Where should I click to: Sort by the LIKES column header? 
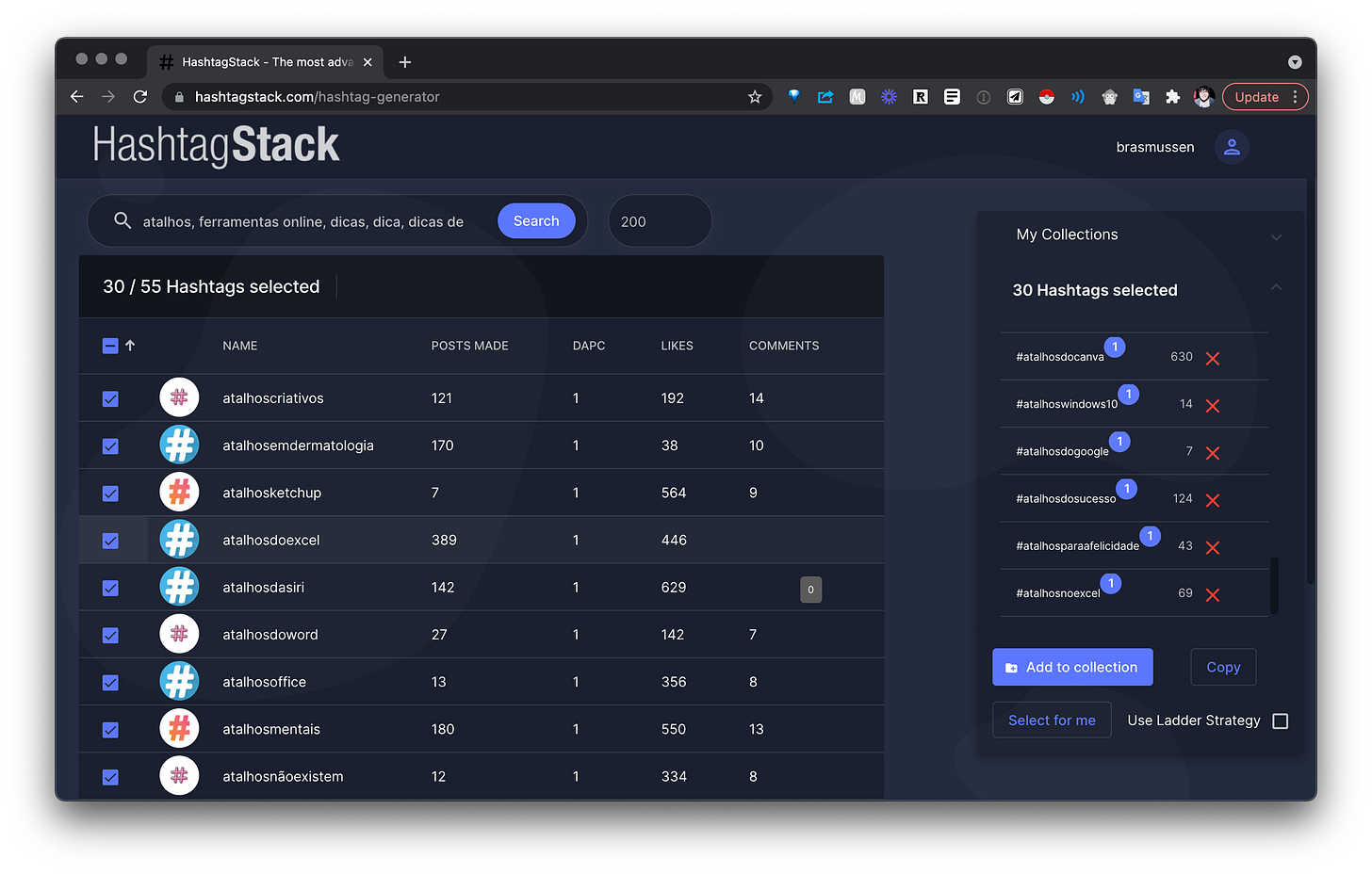[677, 346]
